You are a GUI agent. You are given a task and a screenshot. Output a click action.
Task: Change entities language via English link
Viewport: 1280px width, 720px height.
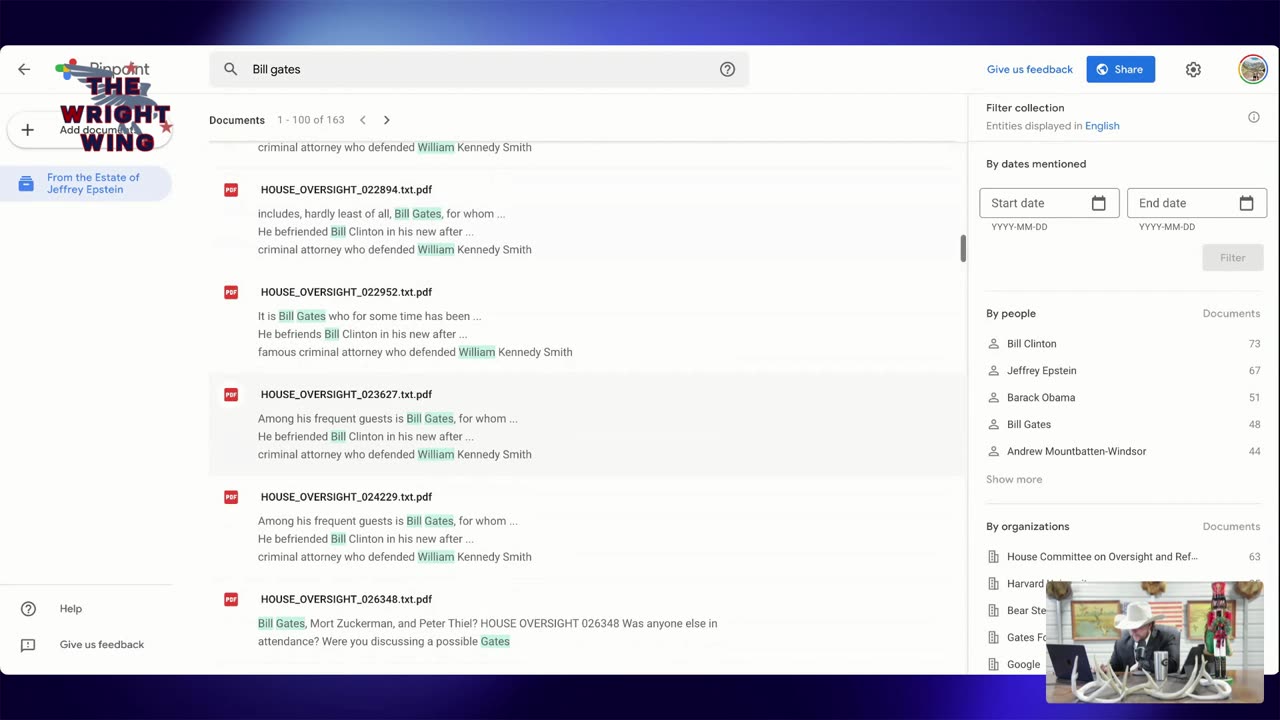click(x=1102, y=126)
